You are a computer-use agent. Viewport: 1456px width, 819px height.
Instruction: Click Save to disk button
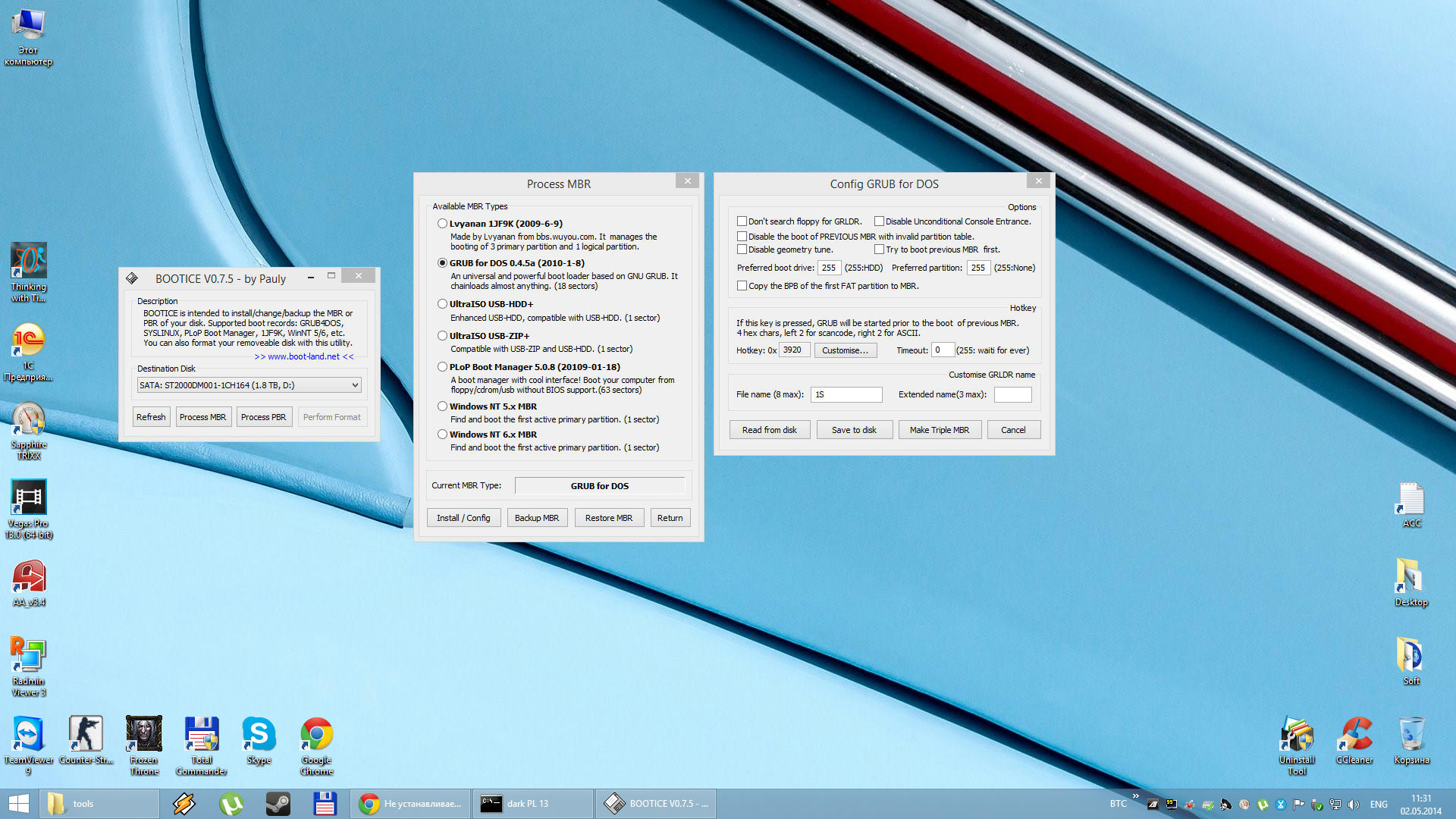click(854, 430)
